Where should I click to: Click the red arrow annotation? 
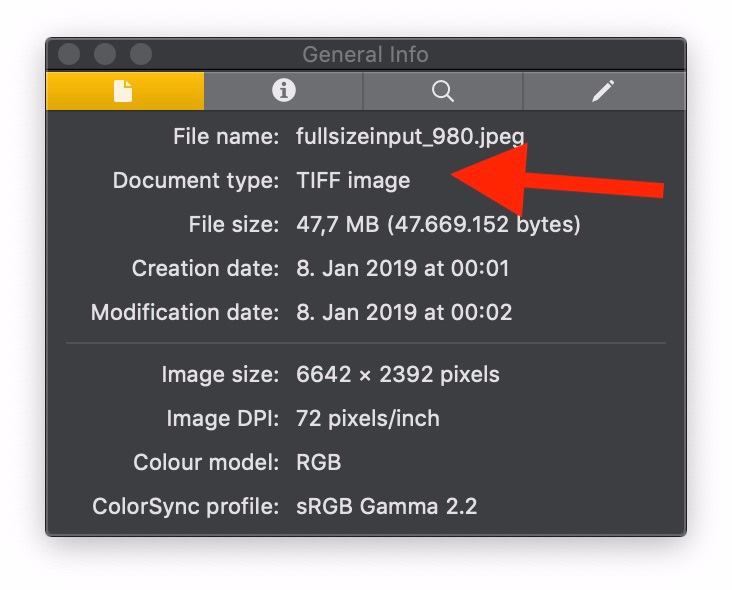(x=560, y=180)
